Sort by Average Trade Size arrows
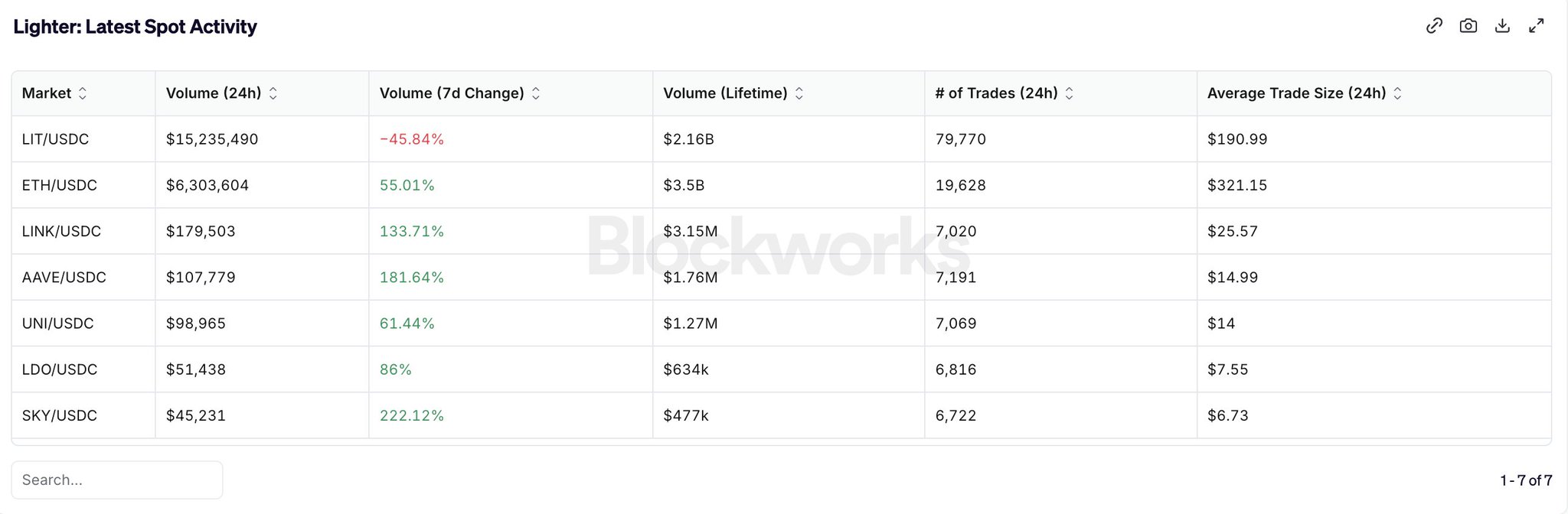The height and width of the screenshot is (514, 1568). point(1397,93)
